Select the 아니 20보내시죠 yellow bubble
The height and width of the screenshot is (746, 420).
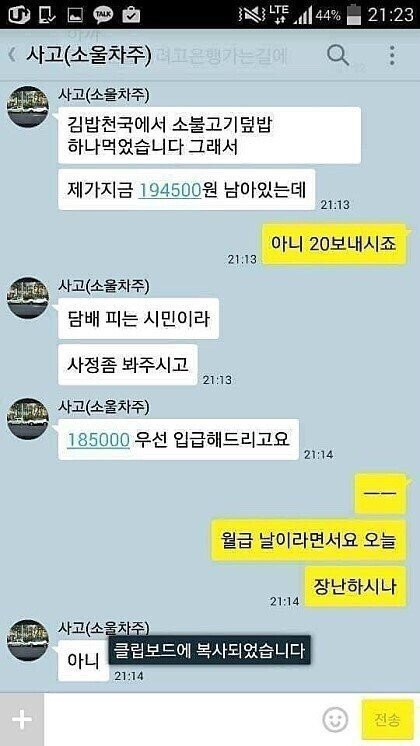tap(334, 244)
